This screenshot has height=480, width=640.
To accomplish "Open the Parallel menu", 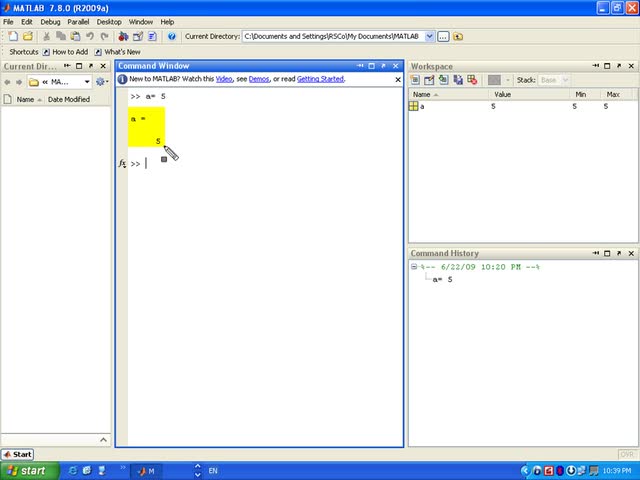I will point(78,22).
